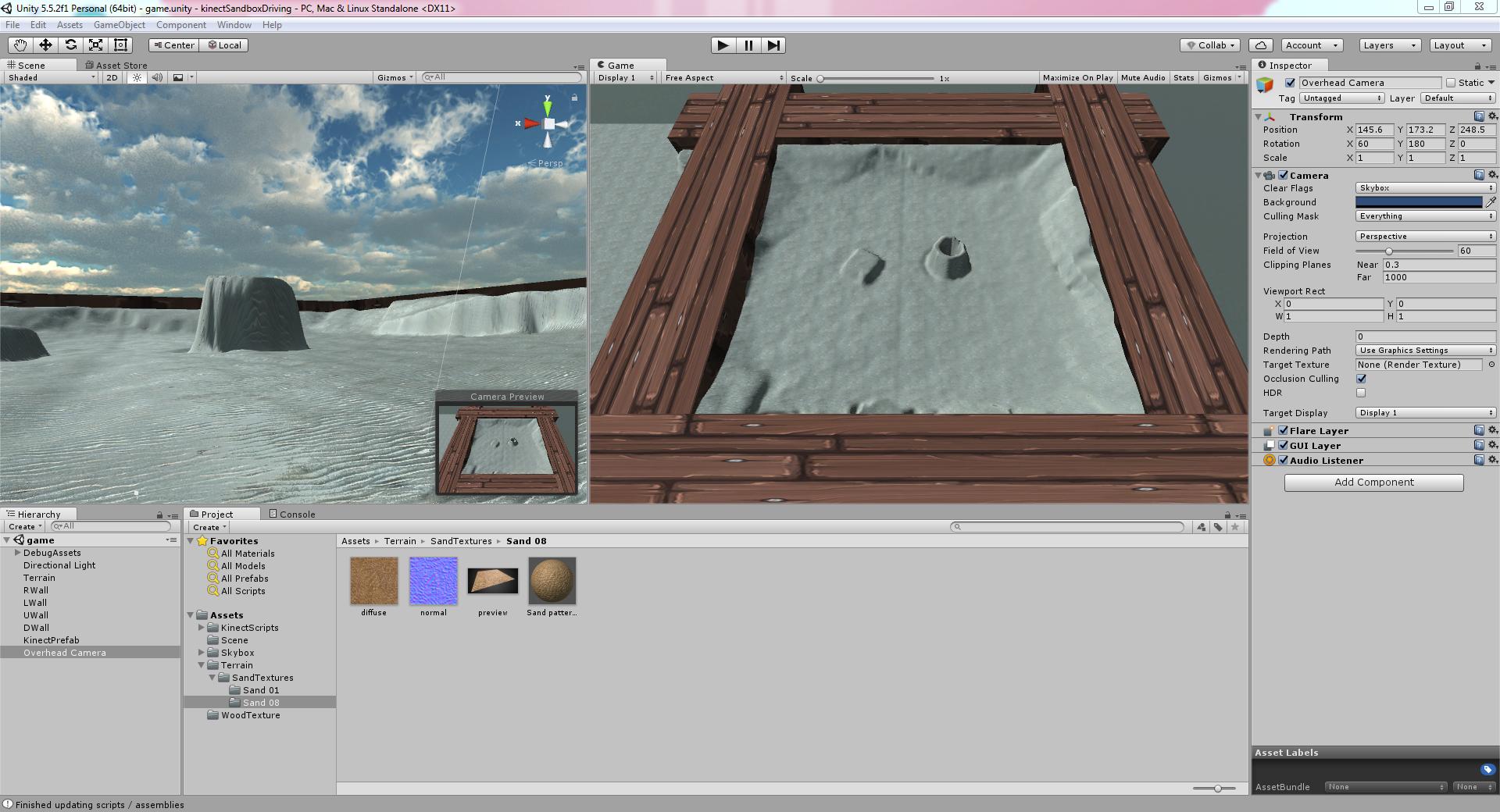This screenshot has height=812, width=1500.
Task: Open the Tag dropdown
Action: [1341, 98]
